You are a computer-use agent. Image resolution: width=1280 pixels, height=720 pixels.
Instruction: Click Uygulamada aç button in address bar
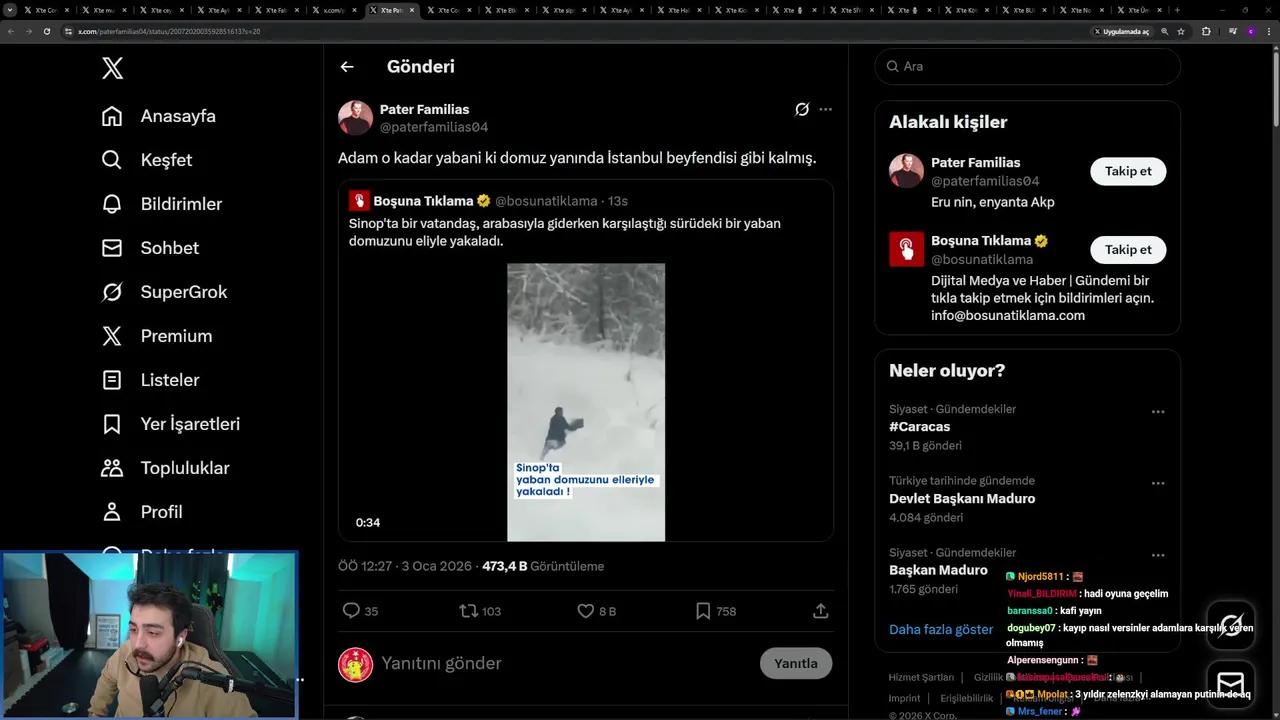tap(1121, 31)
